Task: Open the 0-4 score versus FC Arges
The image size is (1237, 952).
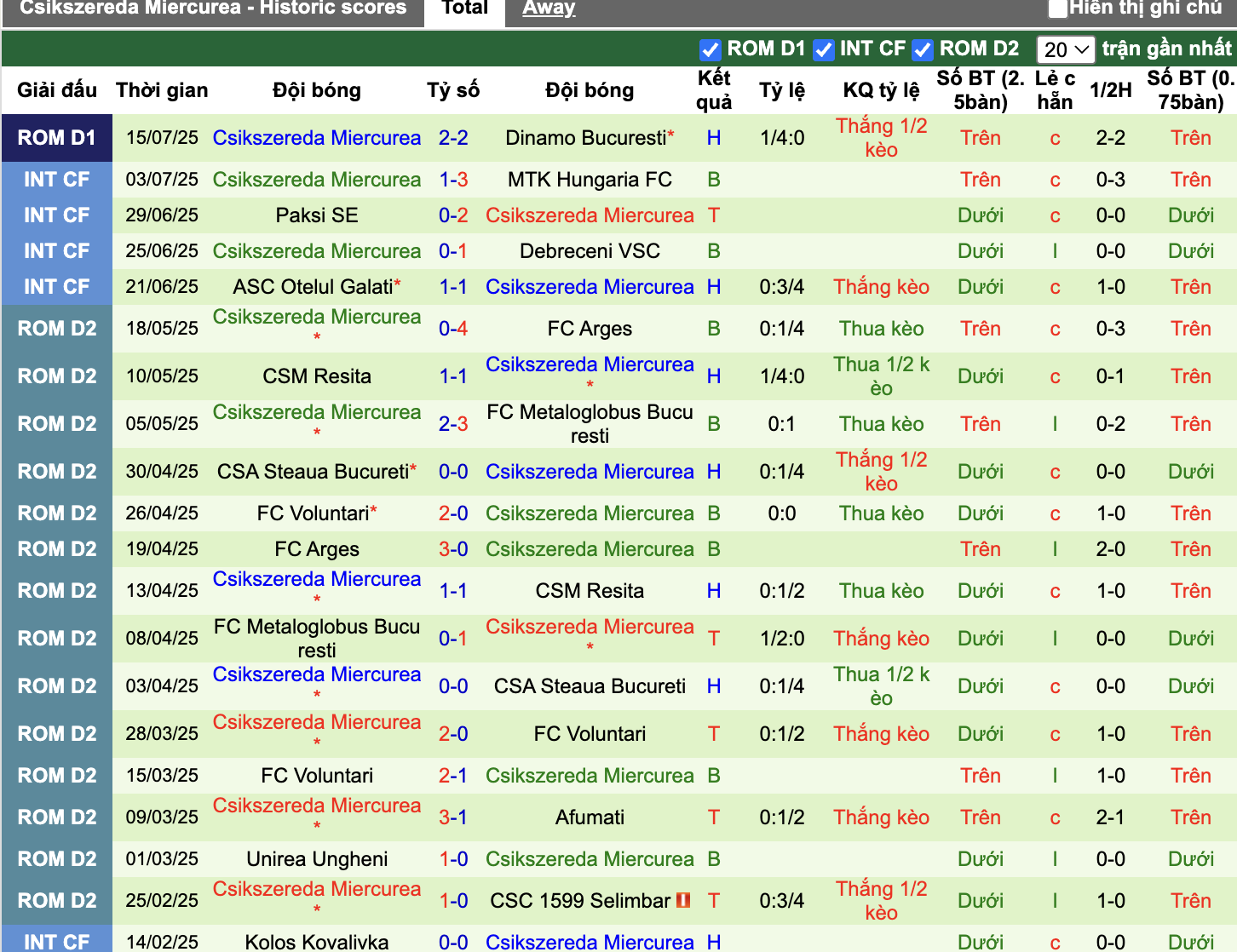Action: 453,329
